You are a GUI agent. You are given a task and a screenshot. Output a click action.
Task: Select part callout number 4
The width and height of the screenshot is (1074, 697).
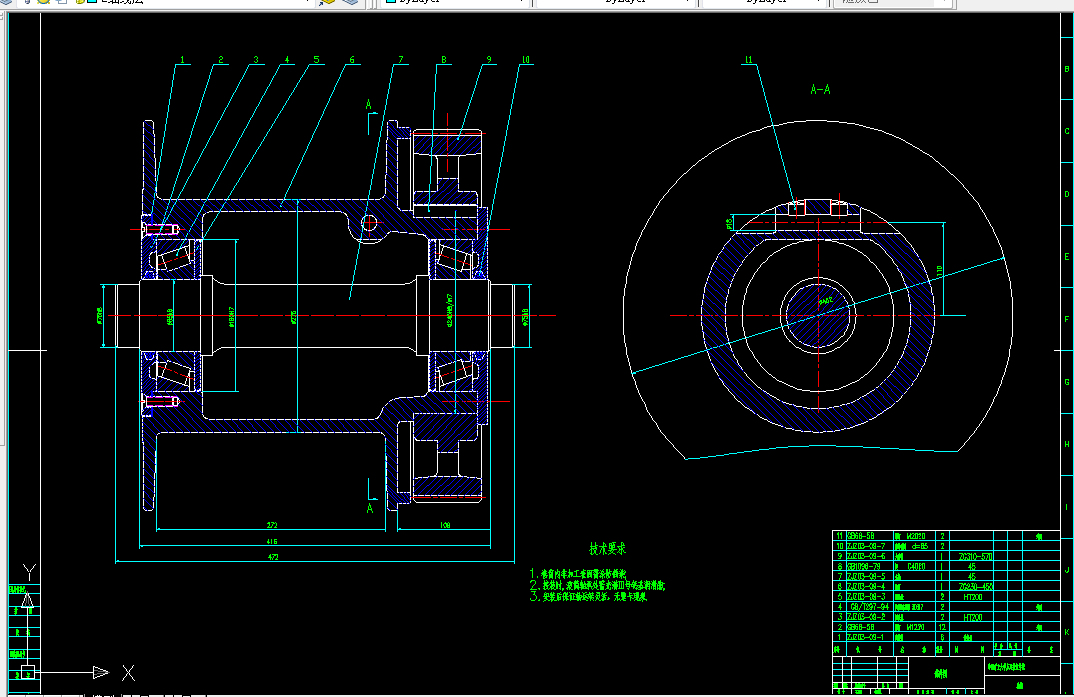click(287, 60)
